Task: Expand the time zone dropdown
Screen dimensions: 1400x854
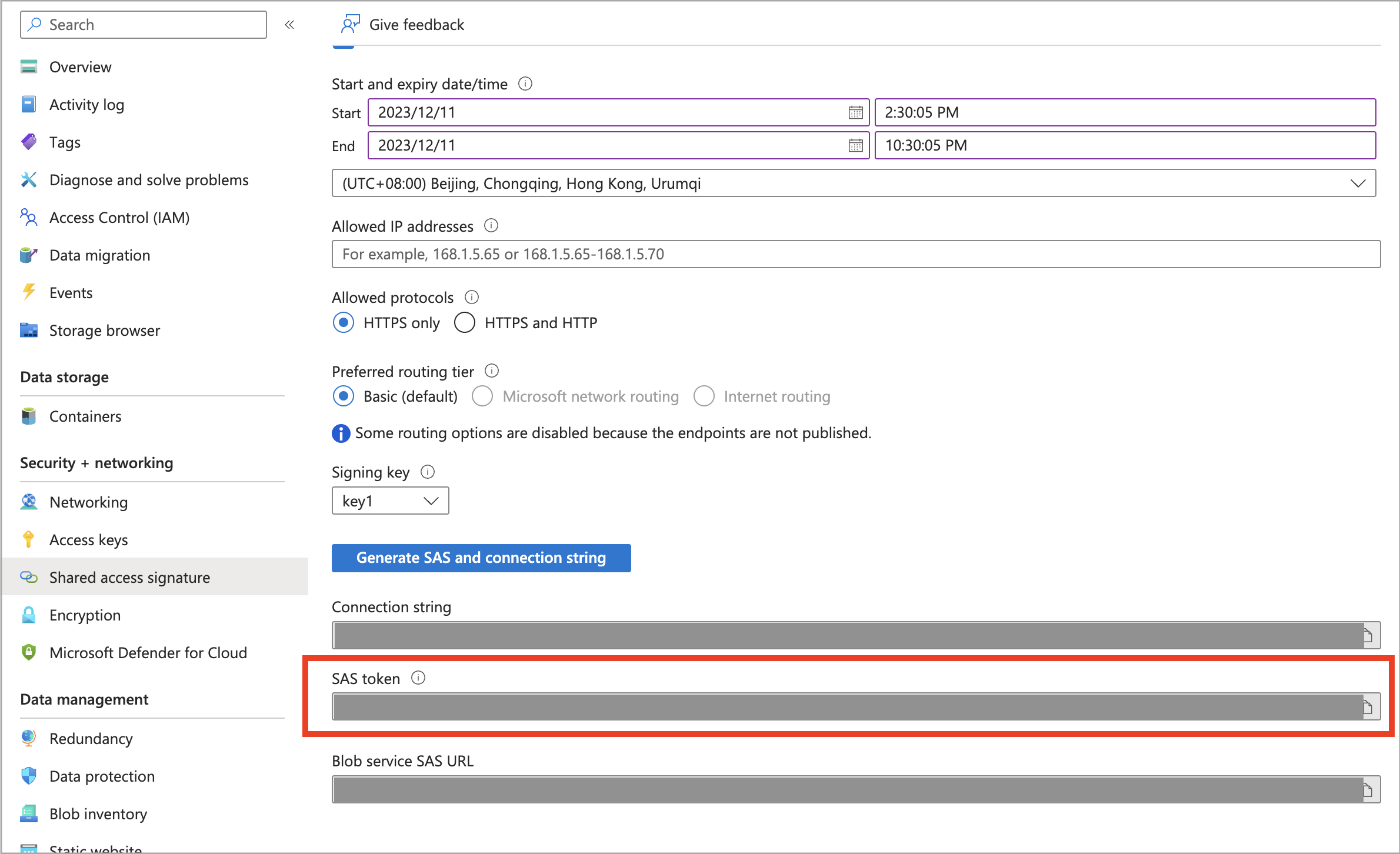Action: [1357, 184]
